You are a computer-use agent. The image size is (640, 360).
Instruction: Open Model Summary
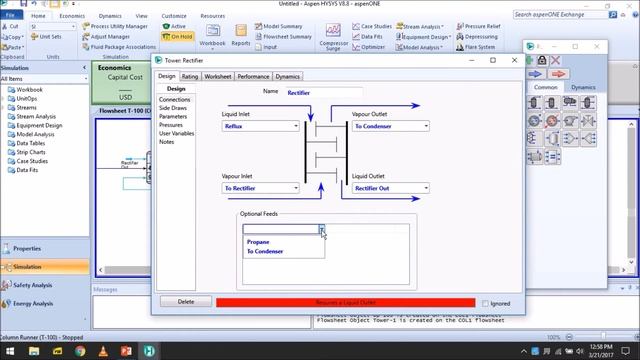coord(279,26)
